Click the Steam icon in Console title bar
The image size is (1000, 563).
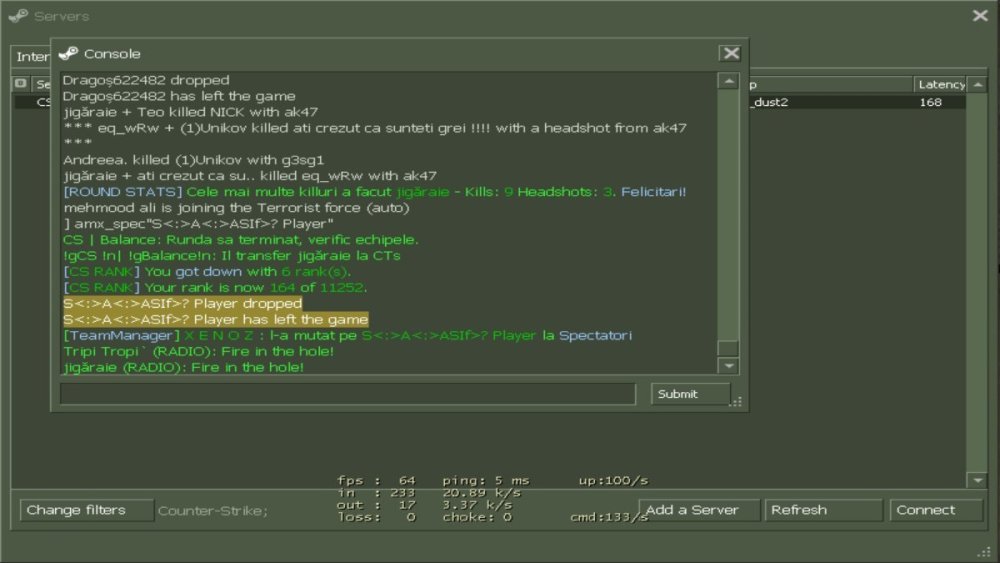point(68,54)
